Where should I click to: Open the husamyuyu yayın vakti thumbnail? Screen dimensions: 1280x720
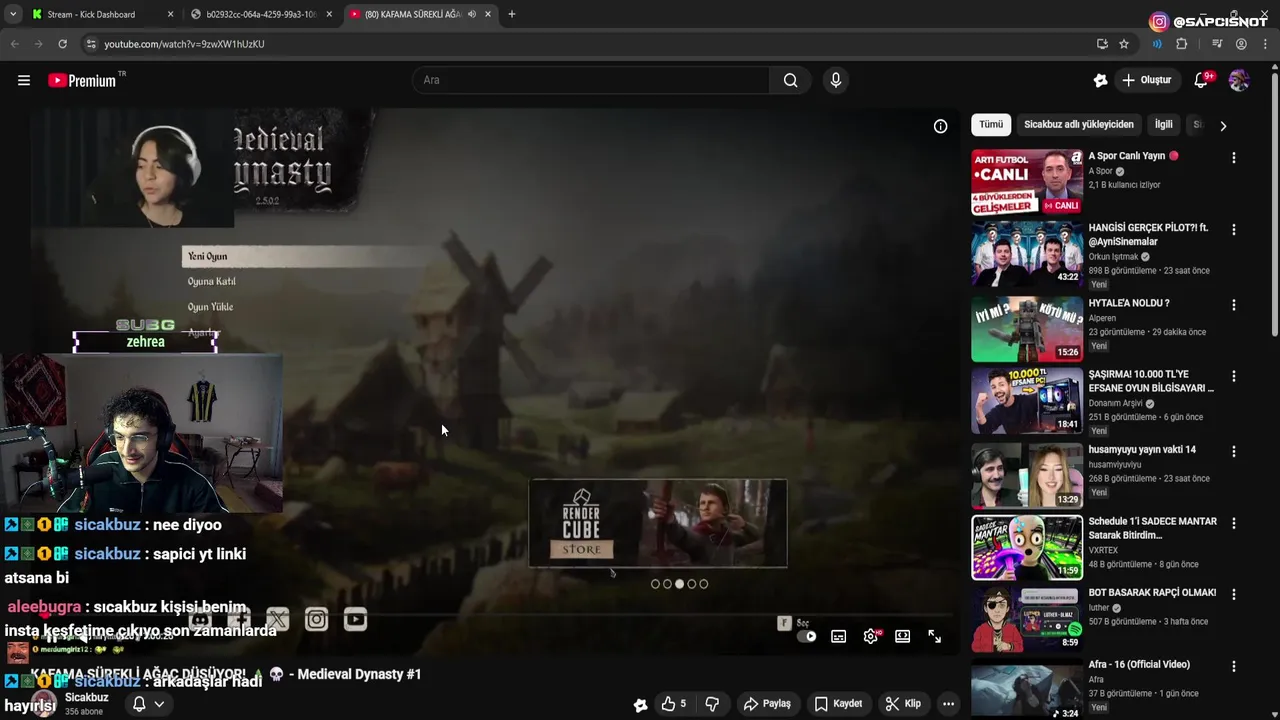1027,475
